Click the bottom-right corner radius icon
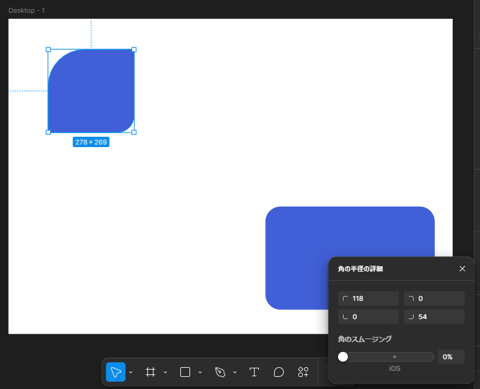 tap(411, 317)
